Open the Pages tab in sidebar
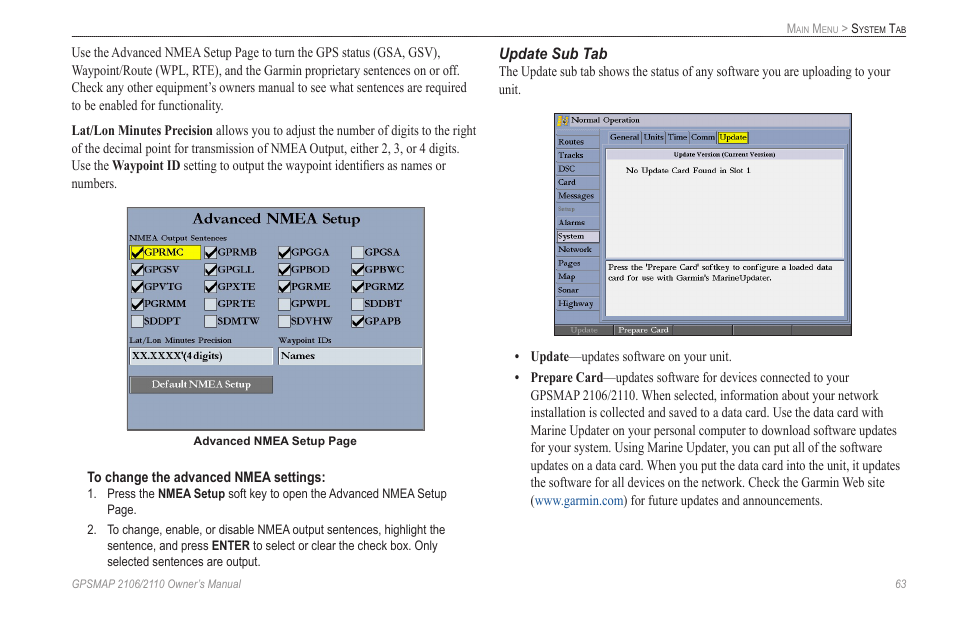This screenshot has height=621, width=954. (x=577, y=263)
